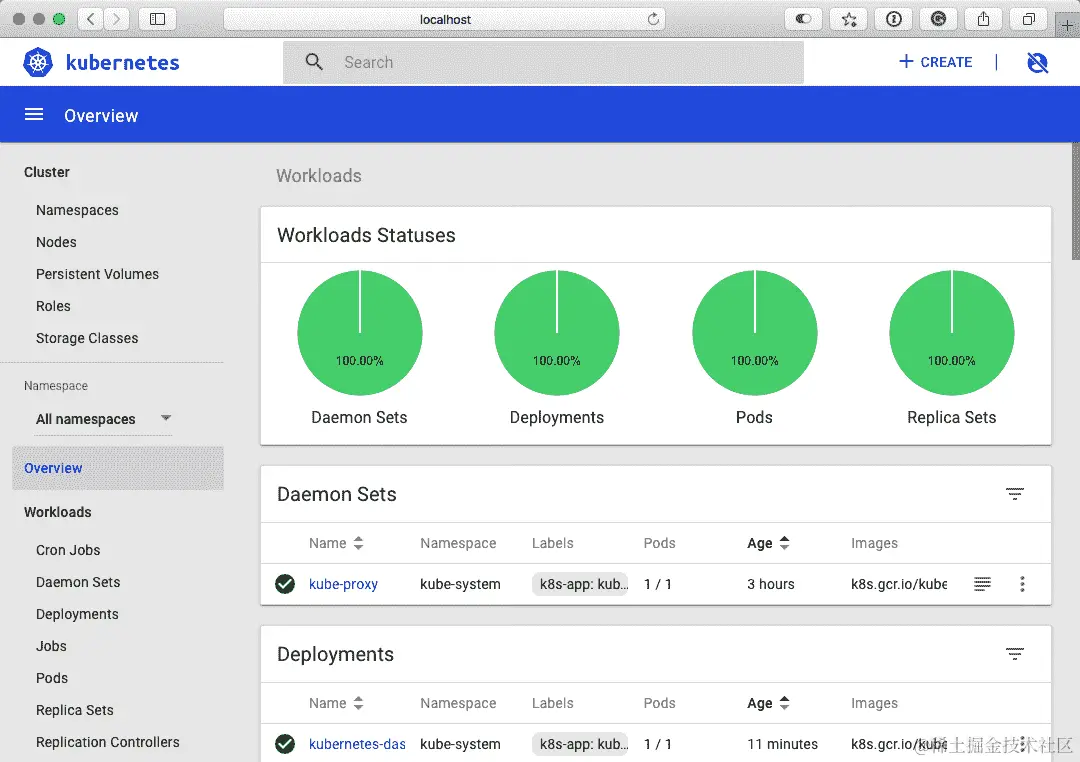Click the k8s-app label chip for kube-proxy
Viewport: 1080px width, 762px height.
click(x=580, y=584)
